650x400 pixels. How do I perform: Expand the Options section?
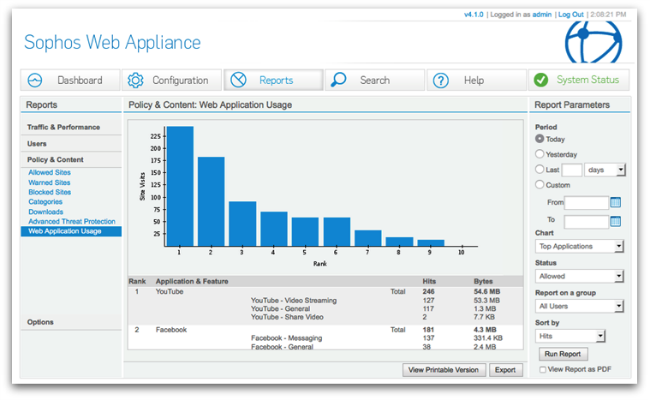71,322
